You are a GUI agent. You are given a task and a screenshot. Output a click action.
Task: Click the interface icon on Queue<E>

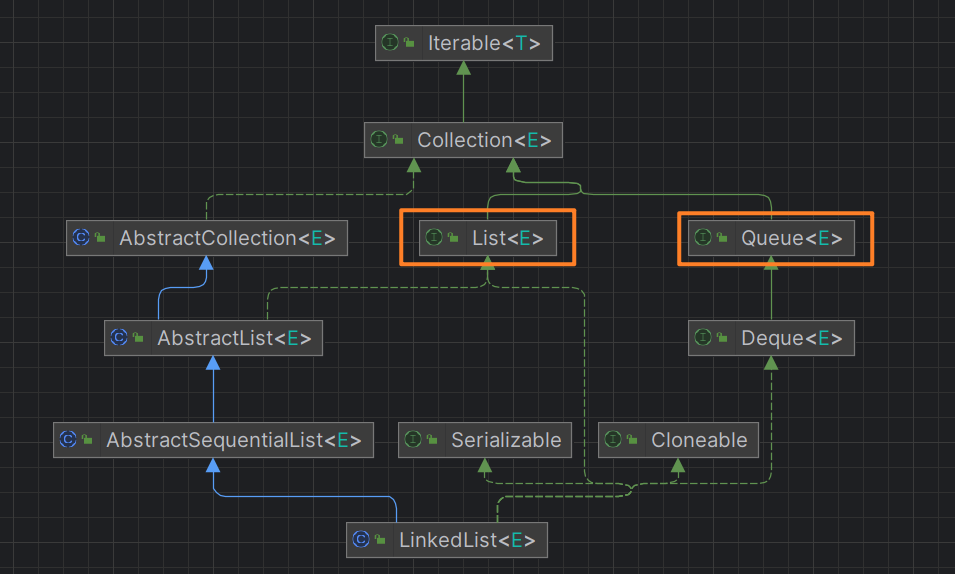coord(703,237)
